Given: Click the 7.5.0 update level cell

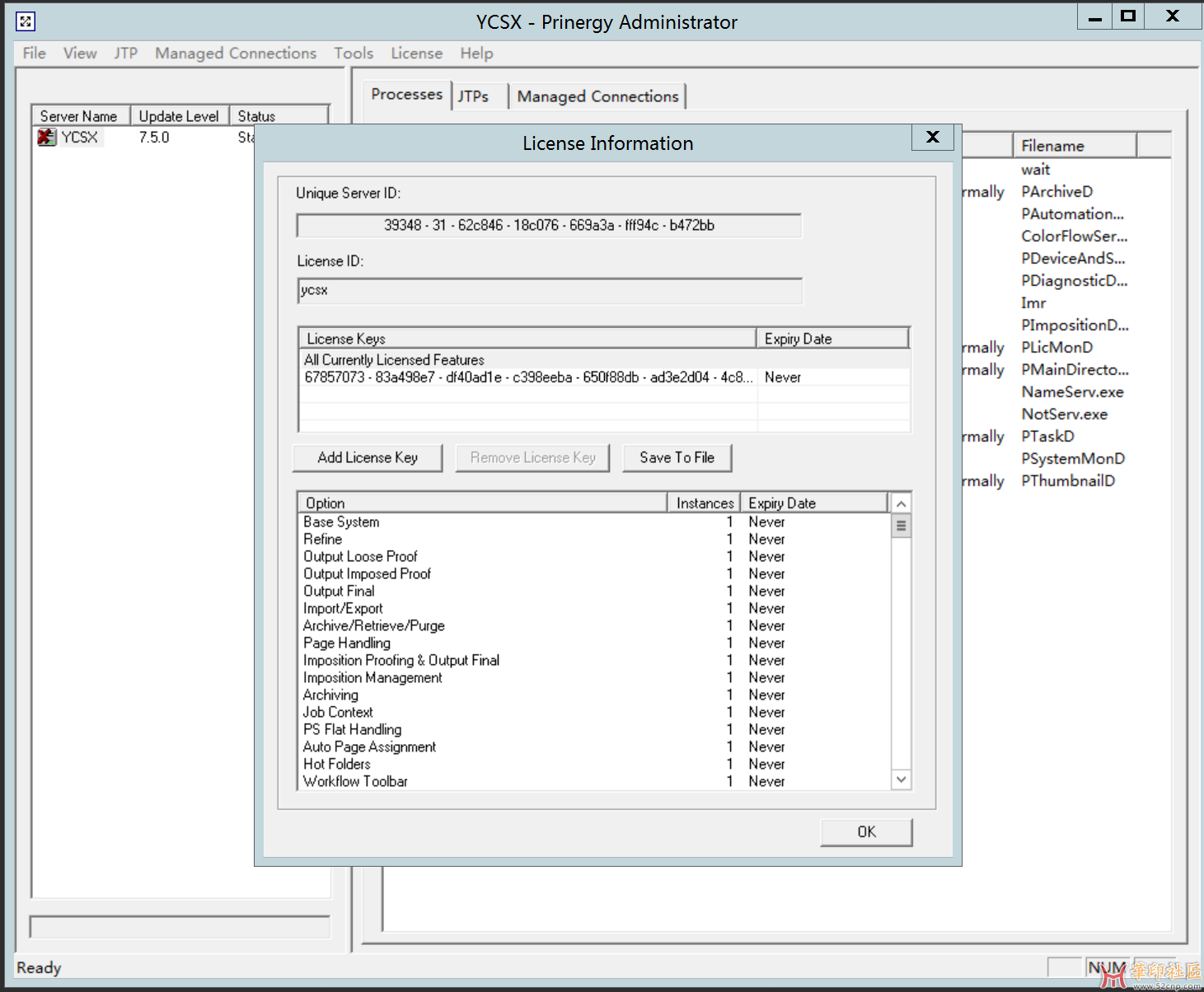Looking at the screenshot, I should pyautogui.click(x=154, y=138).
